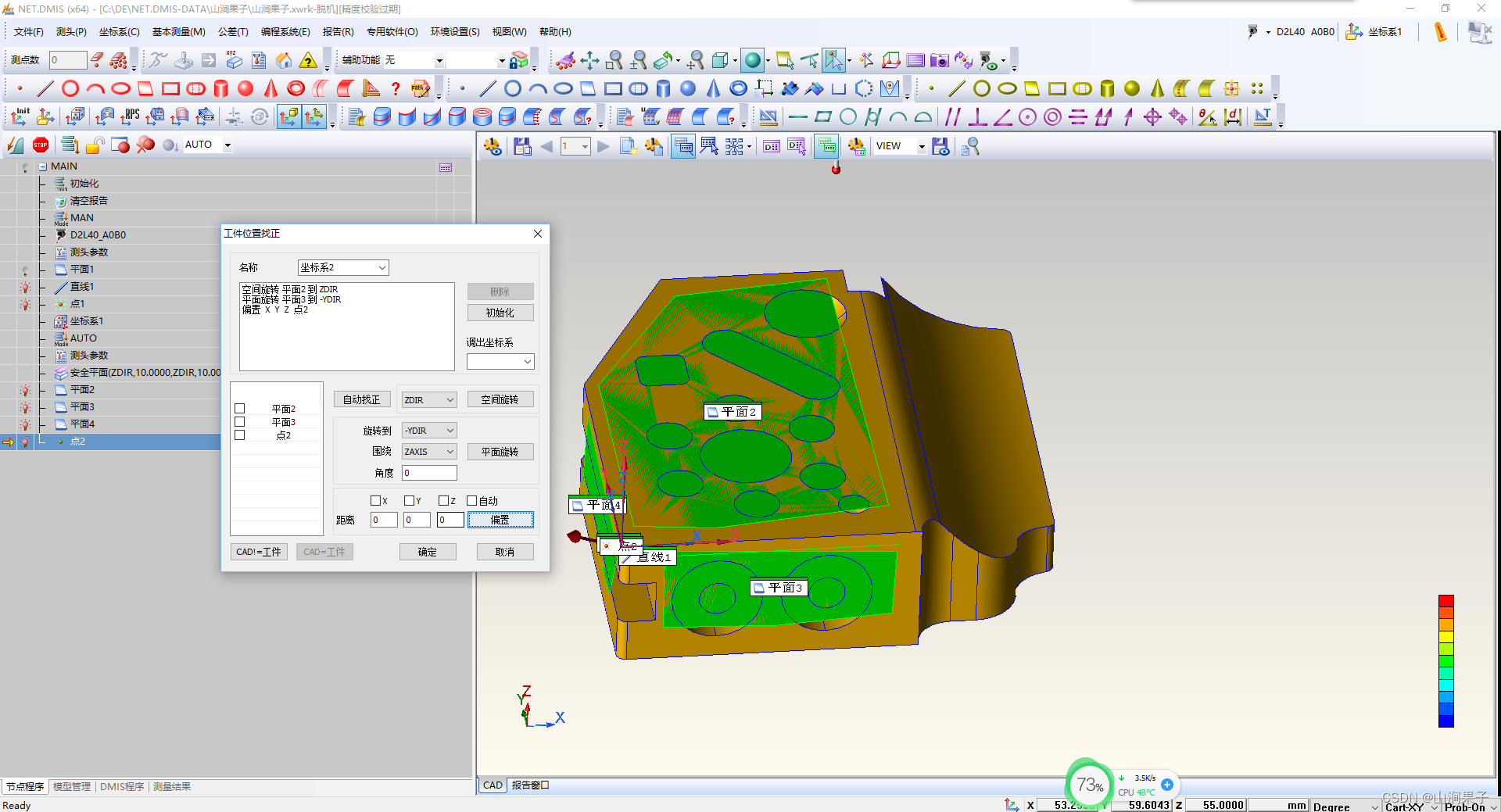The image size is (1501, 812).
Task: Click the RPS alignment icon
Action: tap(130, 116)
